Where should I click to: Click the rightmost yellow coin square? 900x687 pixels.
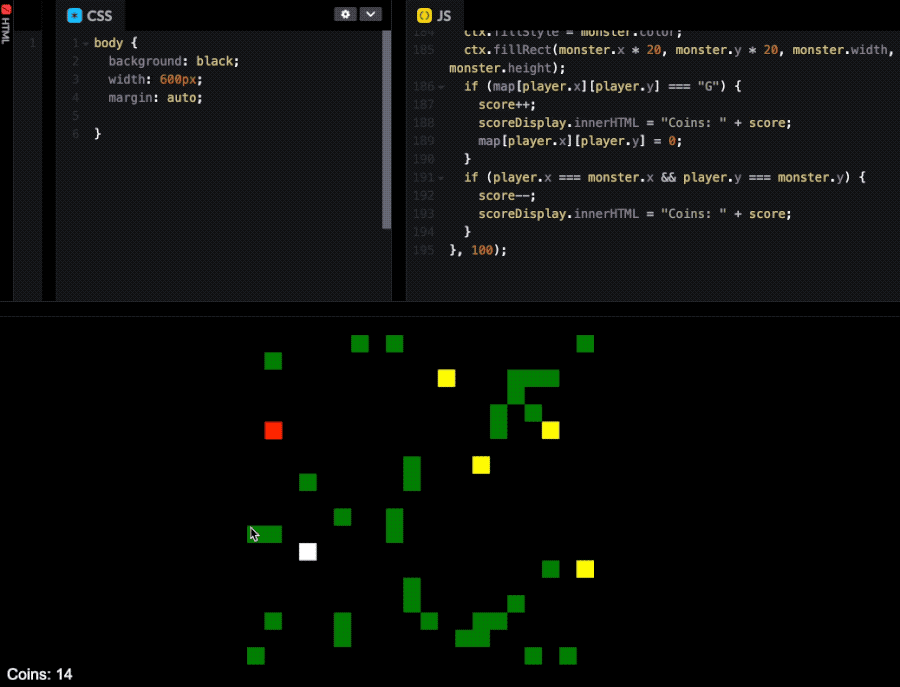pyautogui.click(x=585, y=569)
